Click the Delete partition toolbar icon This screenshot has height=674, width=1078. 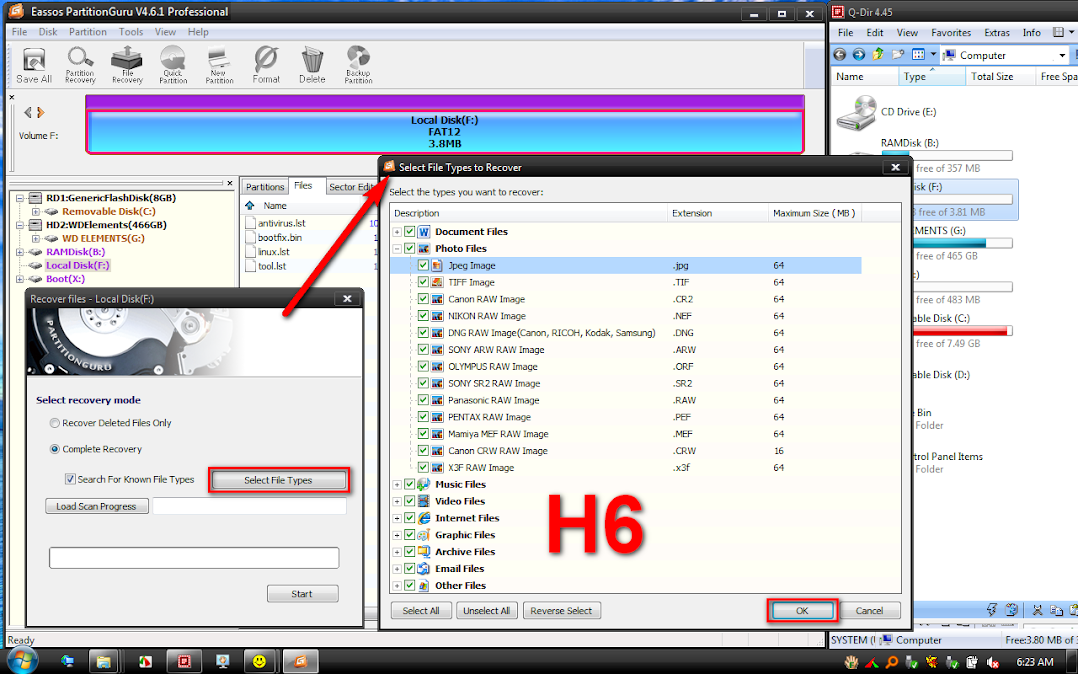[x=312, y=65]
